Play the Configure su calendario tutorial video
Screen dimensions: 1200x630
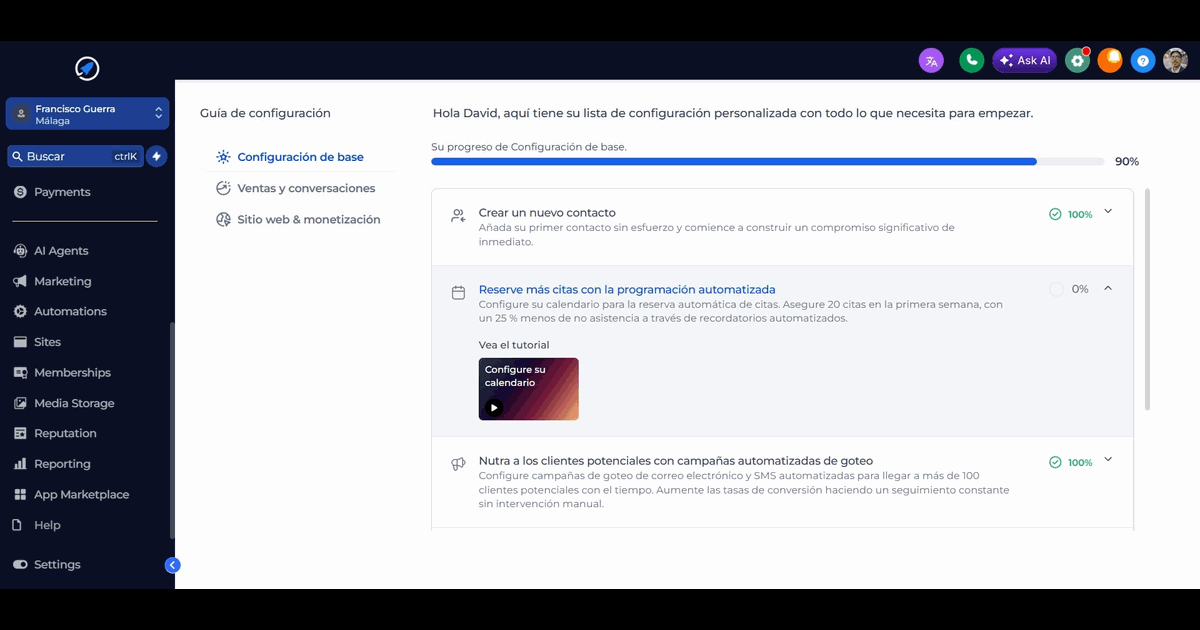[494, 407]
